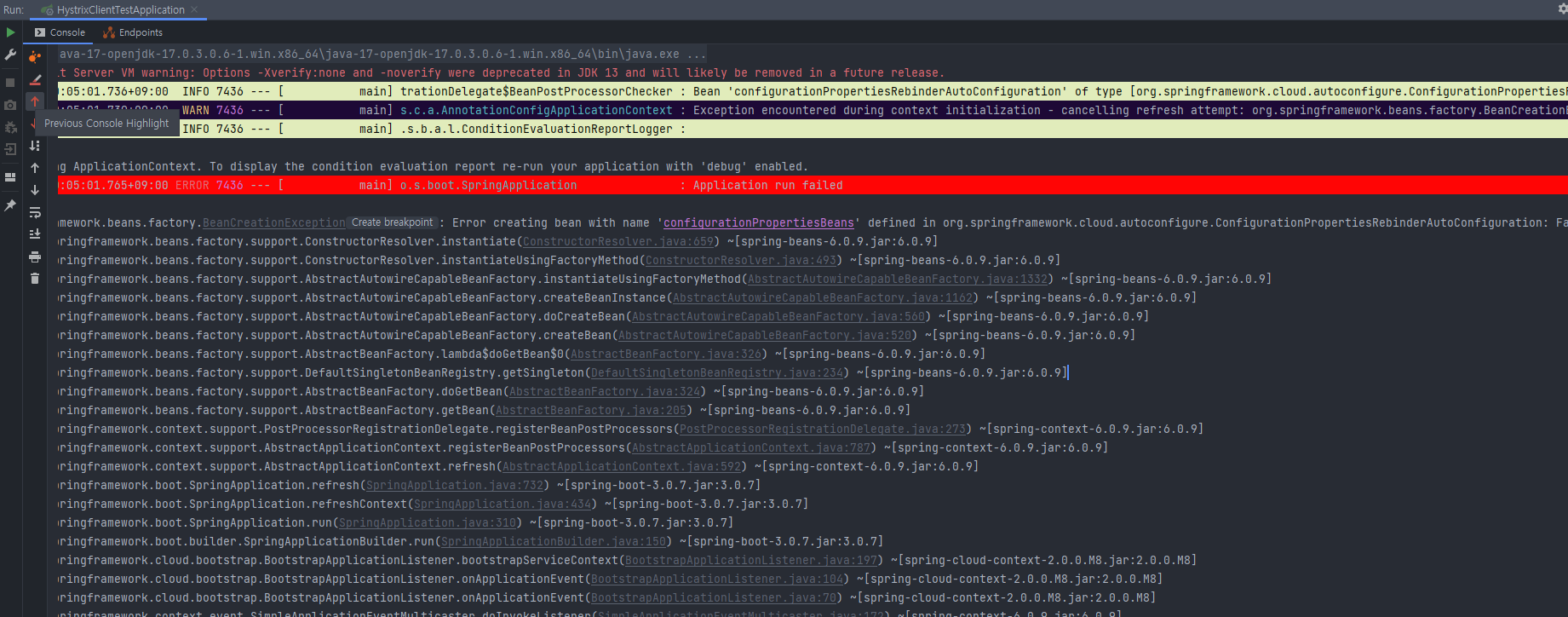The width and height of the screenshot is (1568, 617).
Task: Click the INFO ConditionEvaluationReportLogger log line
Action: [813, 129]
